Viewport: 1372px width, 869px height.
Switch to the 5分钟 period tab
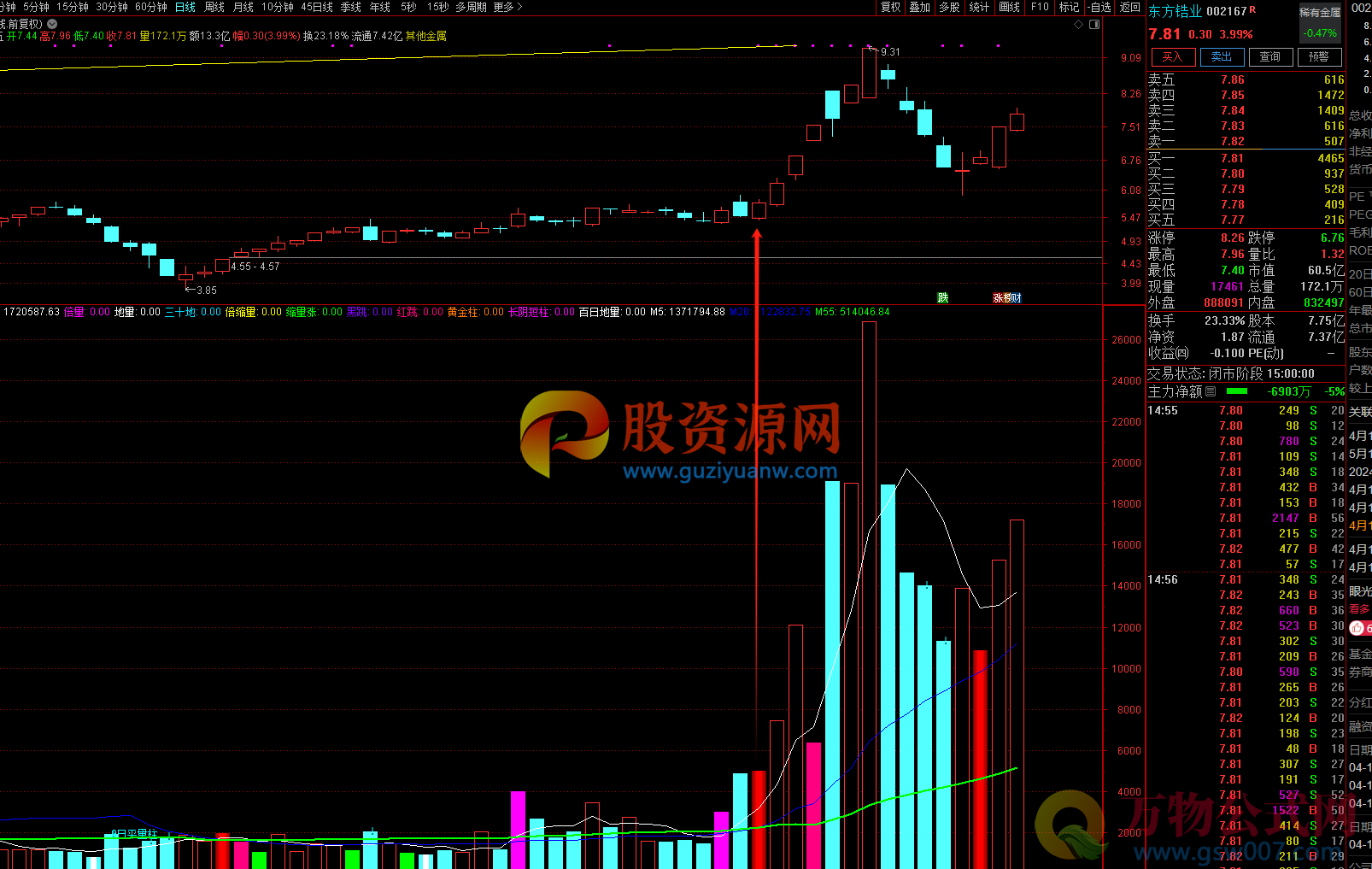(x=36, y=7)
